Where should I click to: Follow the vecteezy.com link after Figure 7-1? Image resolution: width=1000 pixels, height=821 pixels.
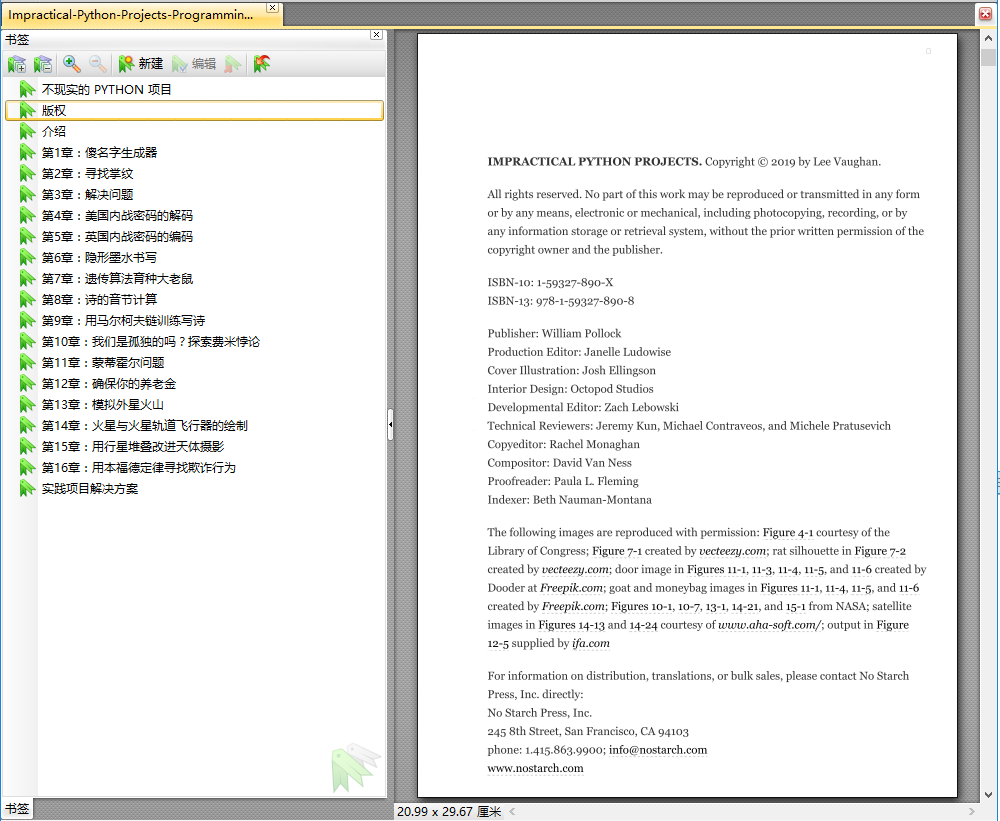click(x=732, y=551)
